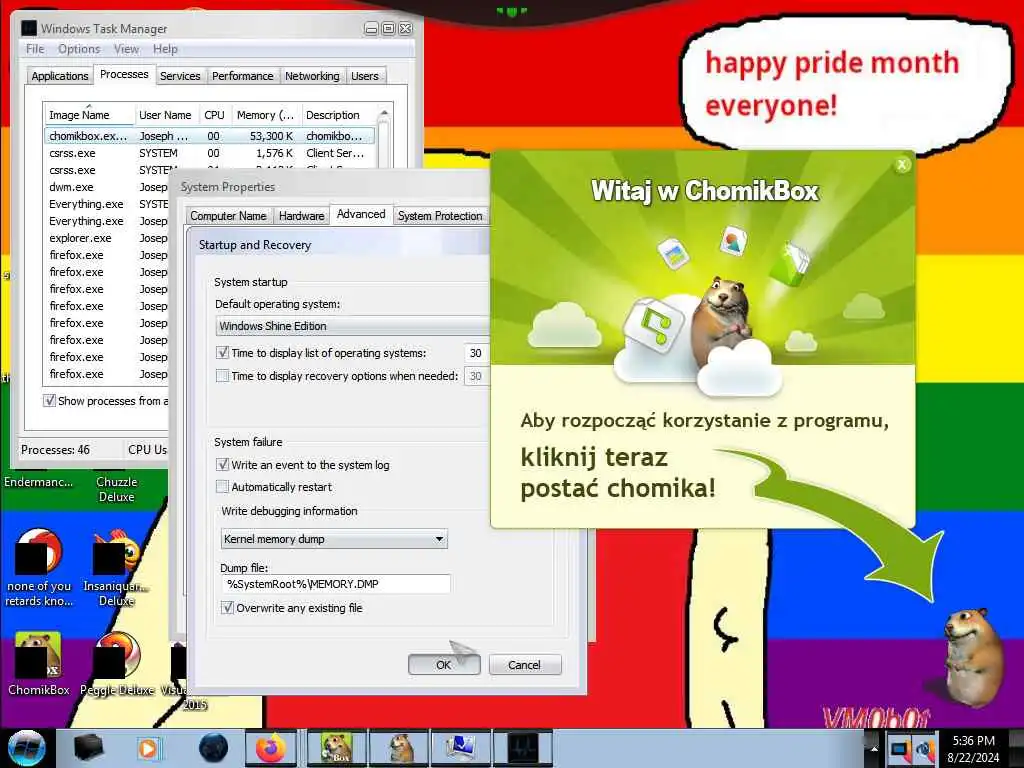Click the Dump file path field
Image resolution: width=1024 pixels, height=768 pixels.
pyautogui.click(x=335, y=584)
